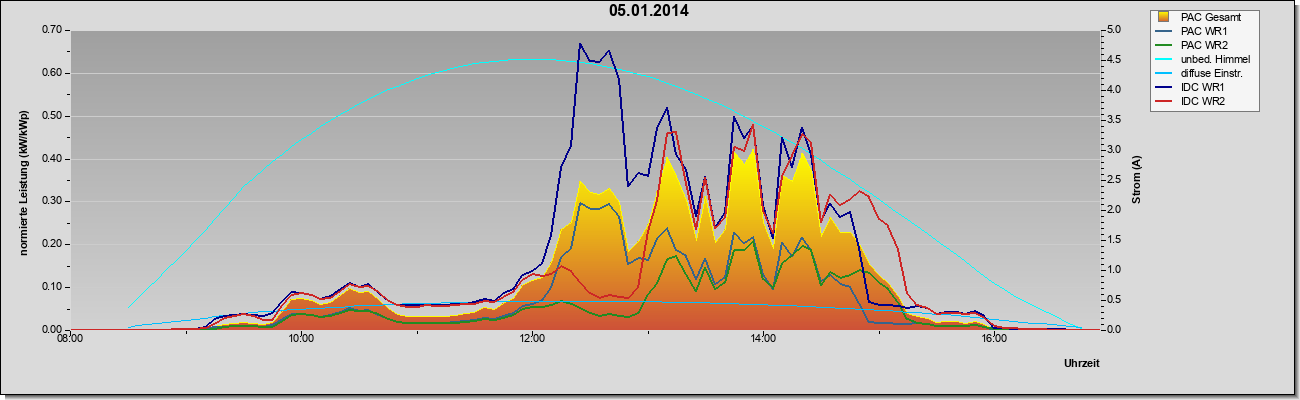Click the 08:00 tick on time axis
The height and width of the screenshot is (400, 1300).
(x=70, y=340)
